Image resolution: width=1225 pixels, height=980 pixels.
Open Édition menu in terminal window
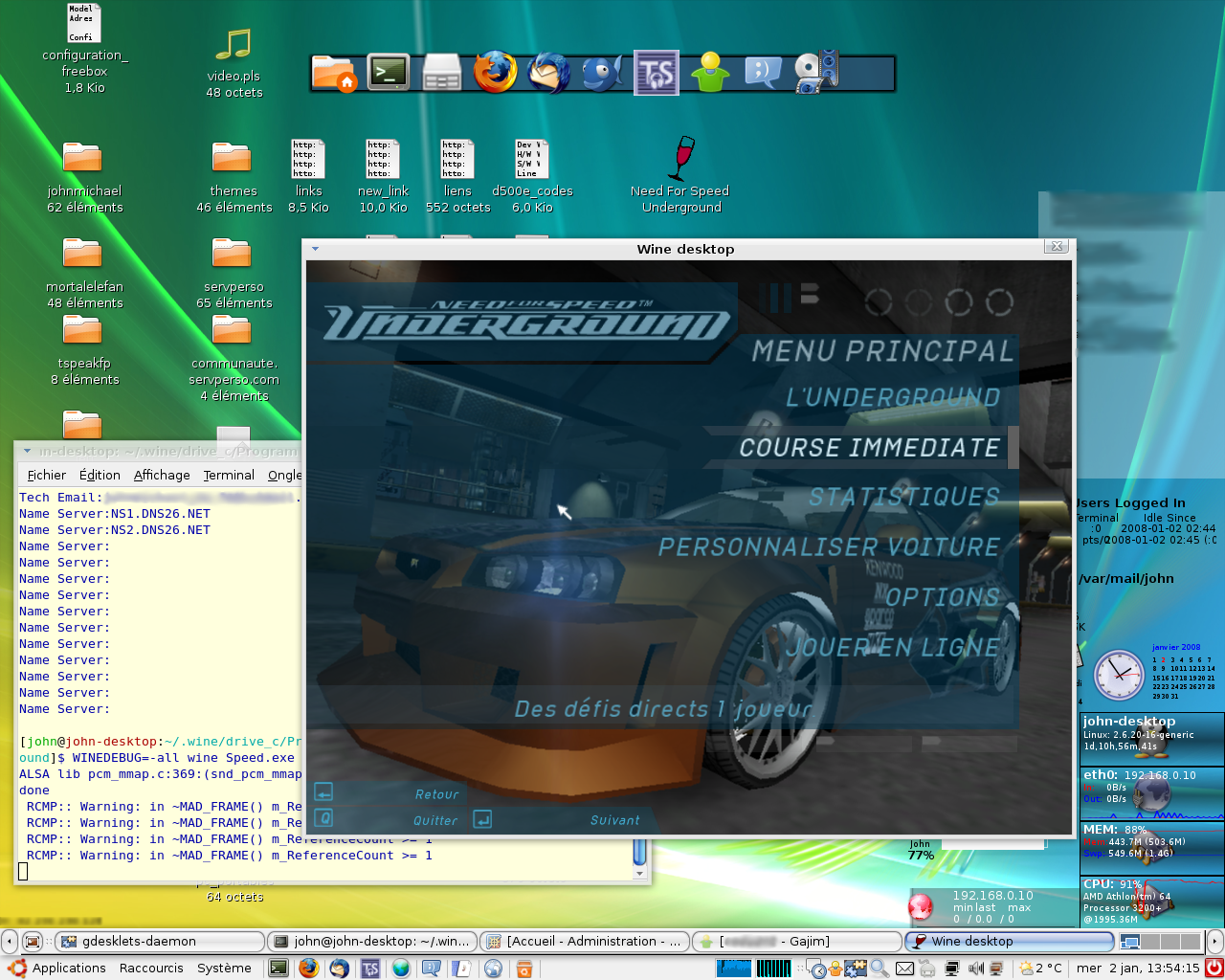click(100, 475)
